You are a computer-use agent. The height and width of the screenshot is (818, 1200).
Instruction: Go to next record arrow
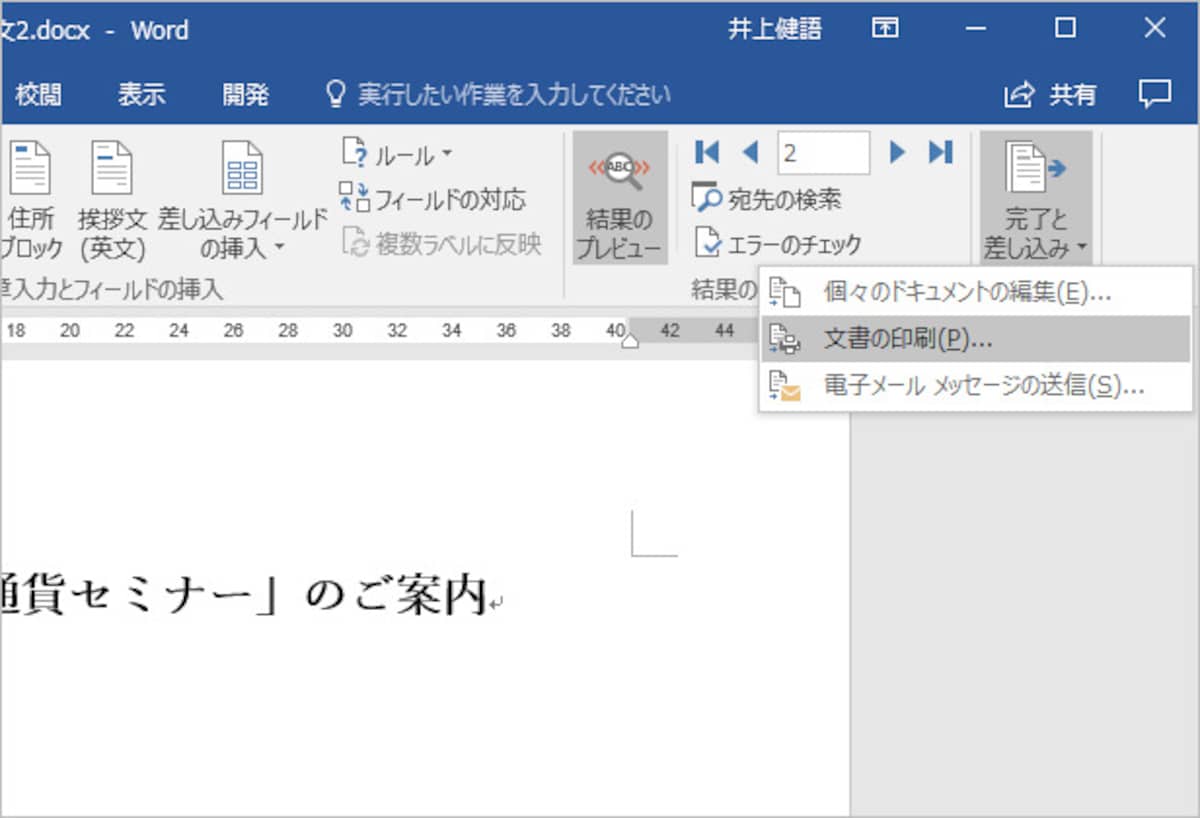[897, 152]
